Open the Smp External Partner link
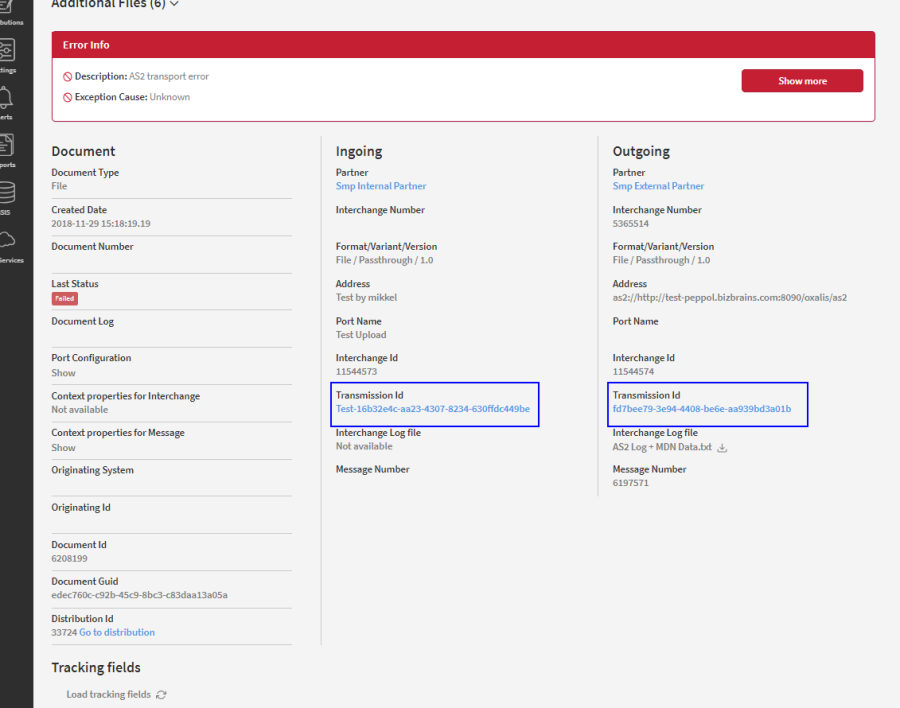Viewport: 900px width, 708px height. point(658,186)
